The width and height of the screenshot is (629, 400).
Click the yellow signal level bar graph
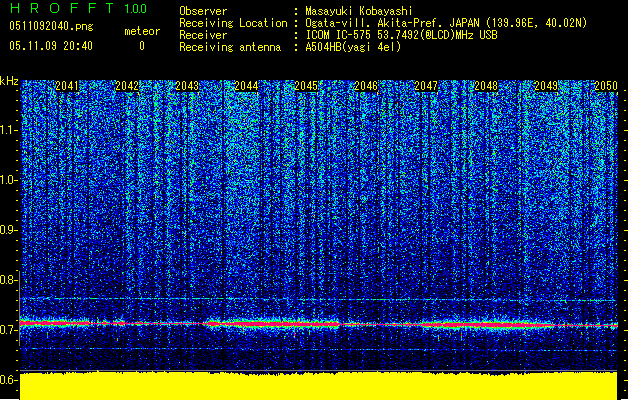tap(319, 386)
